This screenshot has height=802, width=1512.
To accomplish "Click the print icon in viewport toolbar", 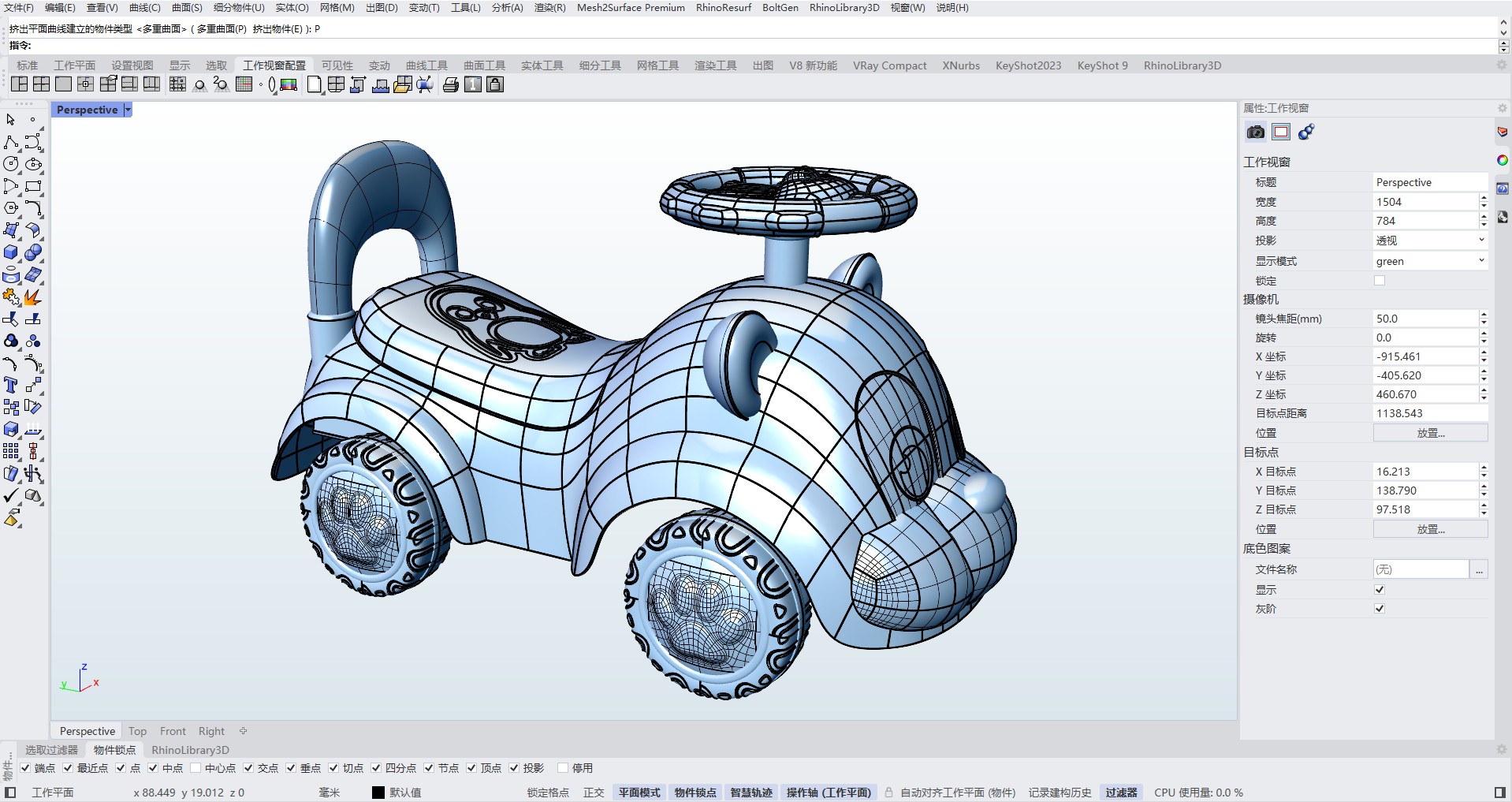I will tap(451, 84).
